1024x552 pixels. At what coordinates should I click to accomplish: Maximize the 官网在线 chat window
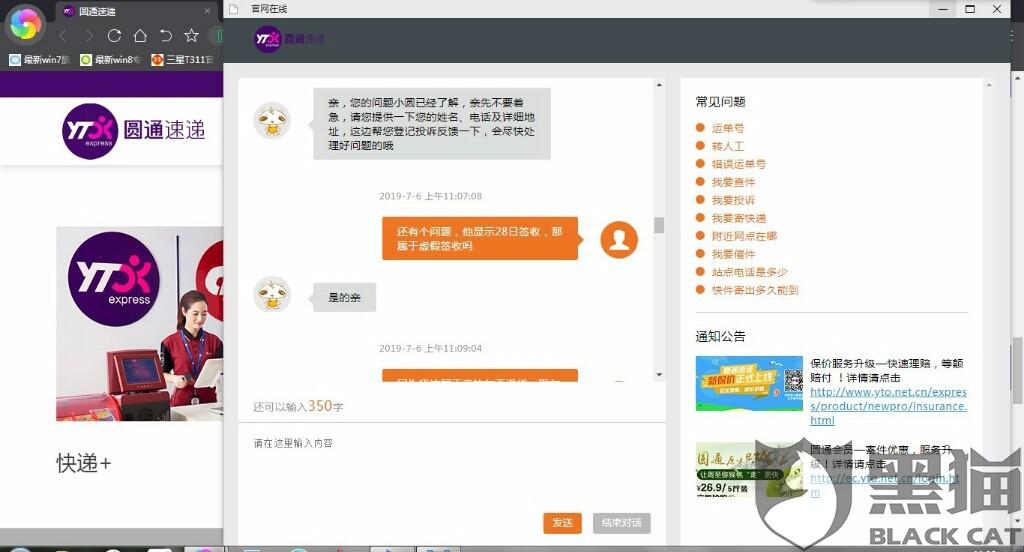tap(970, 9)
